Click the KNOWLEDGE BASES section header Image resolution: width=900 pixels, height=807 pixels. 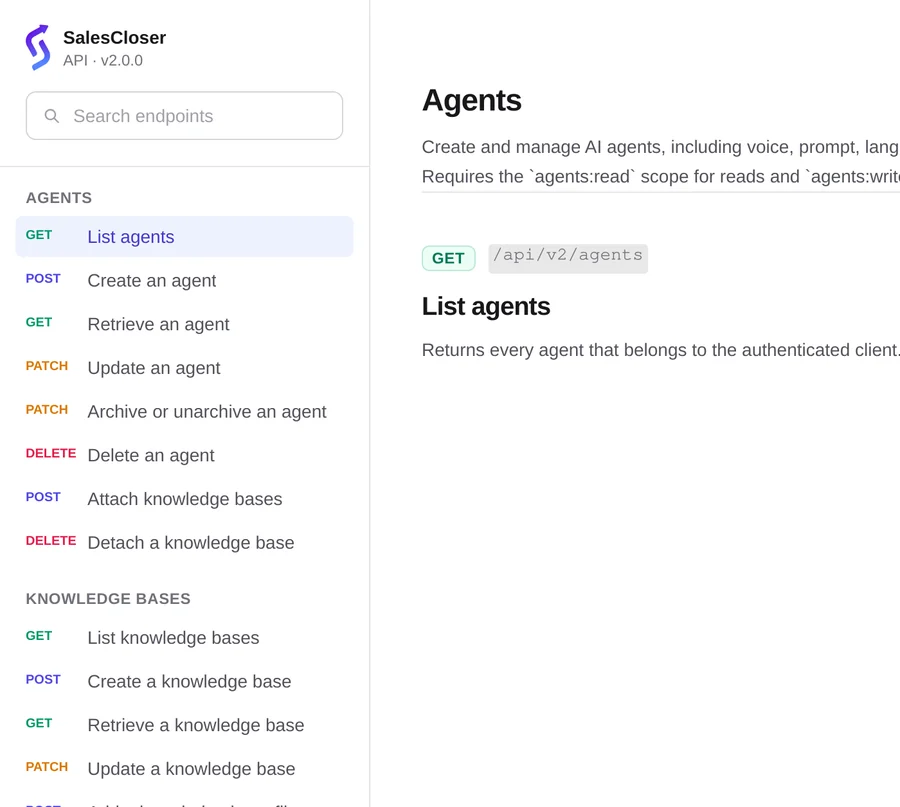pyautogui.click(x=108, y=598)
